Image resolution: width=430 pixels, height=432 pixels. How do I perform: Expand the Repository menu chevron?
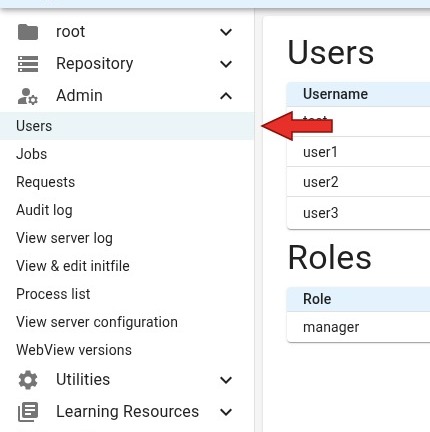click(x=226, y=64)
